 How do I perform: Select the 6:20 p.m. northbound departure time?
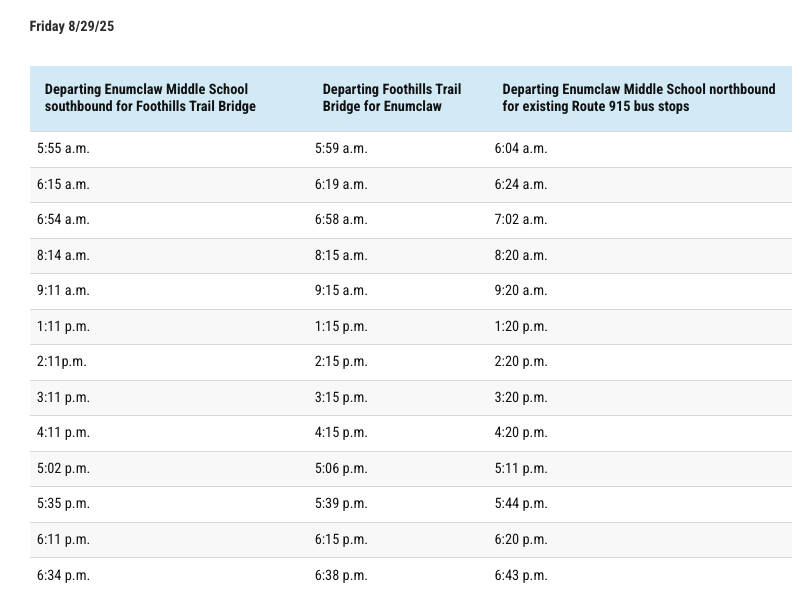[x=520, y=539]
